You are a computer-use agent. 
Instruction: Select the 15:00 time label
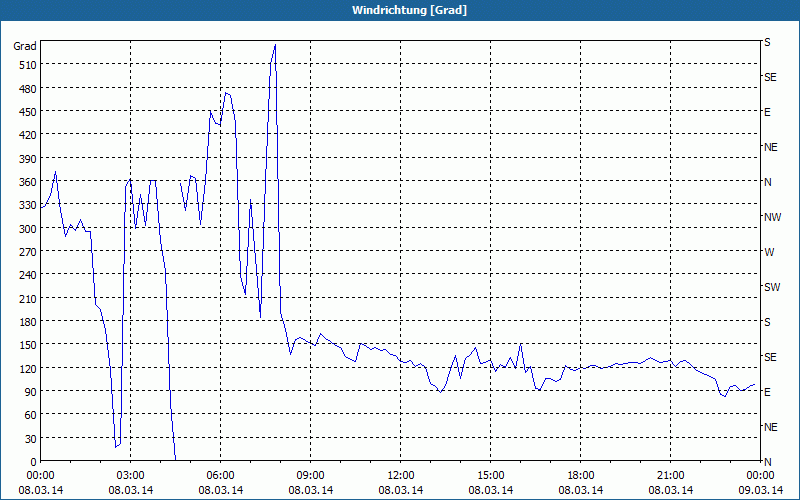point(490,476)
